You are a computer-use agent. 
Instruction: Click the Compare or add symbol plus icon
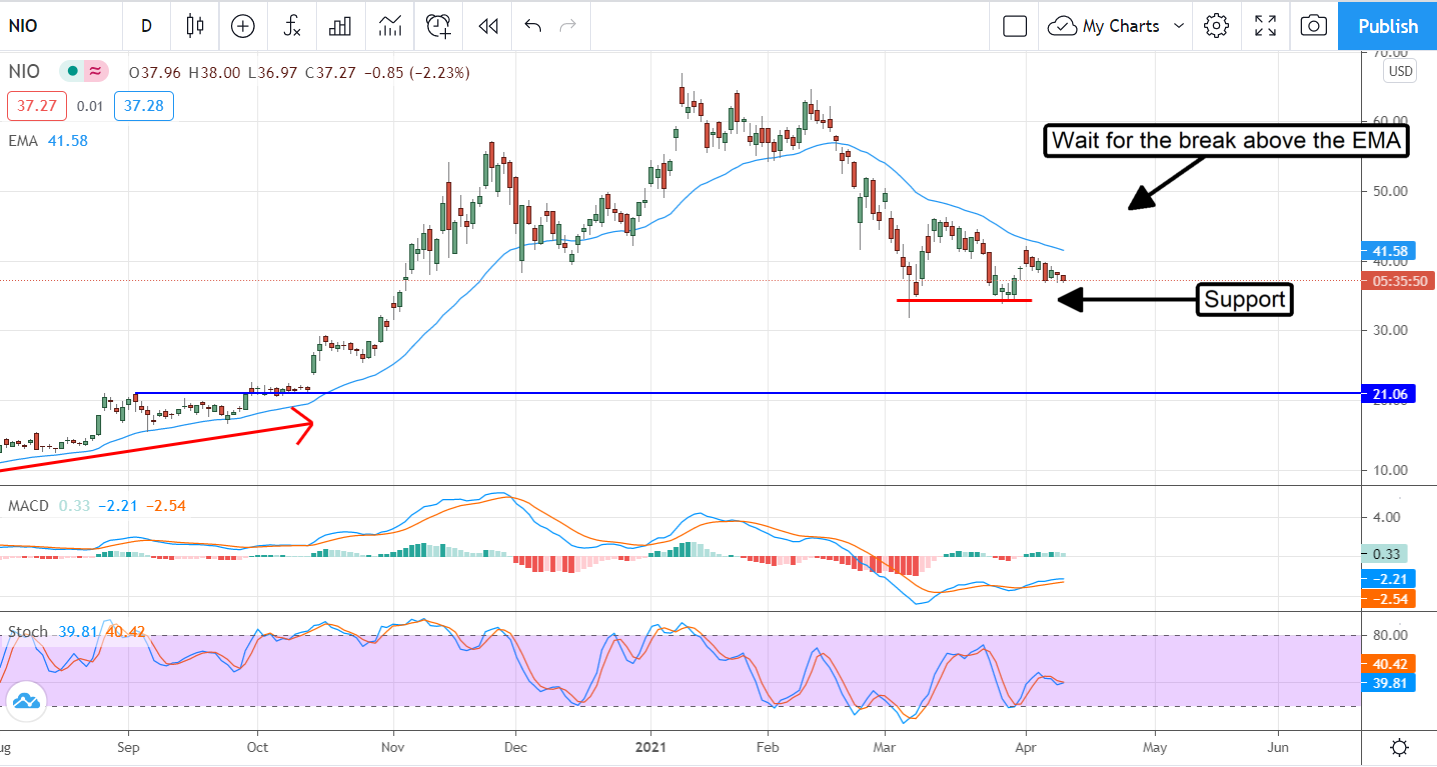243,26
